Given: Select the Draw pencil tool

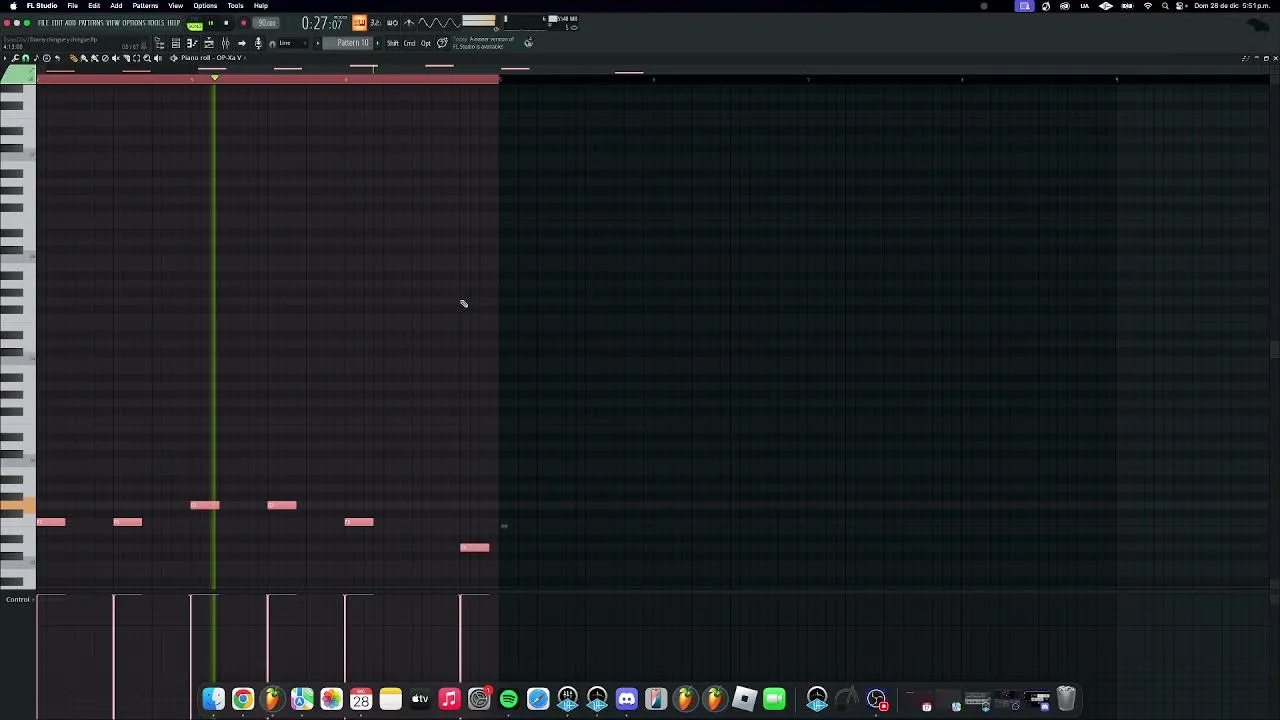Looking at the screenshot, I should click(73, 58).
